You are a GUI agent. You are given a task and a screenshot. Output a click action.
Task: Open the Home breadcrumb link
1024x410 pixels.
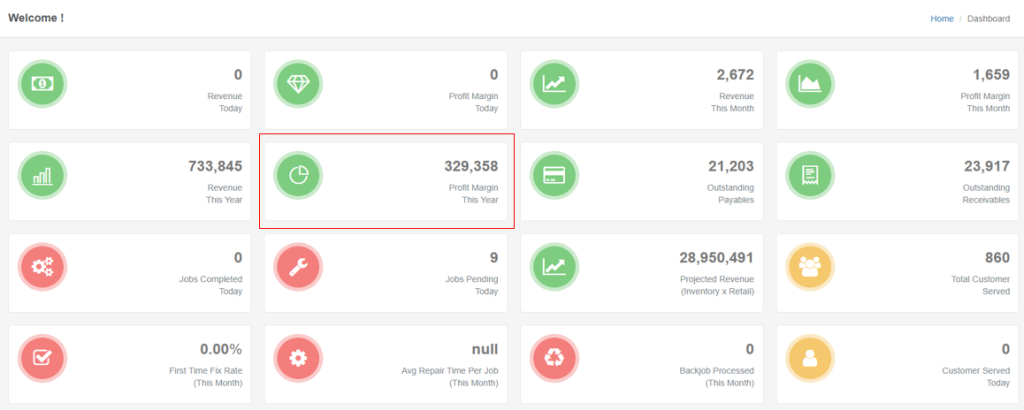941,18
